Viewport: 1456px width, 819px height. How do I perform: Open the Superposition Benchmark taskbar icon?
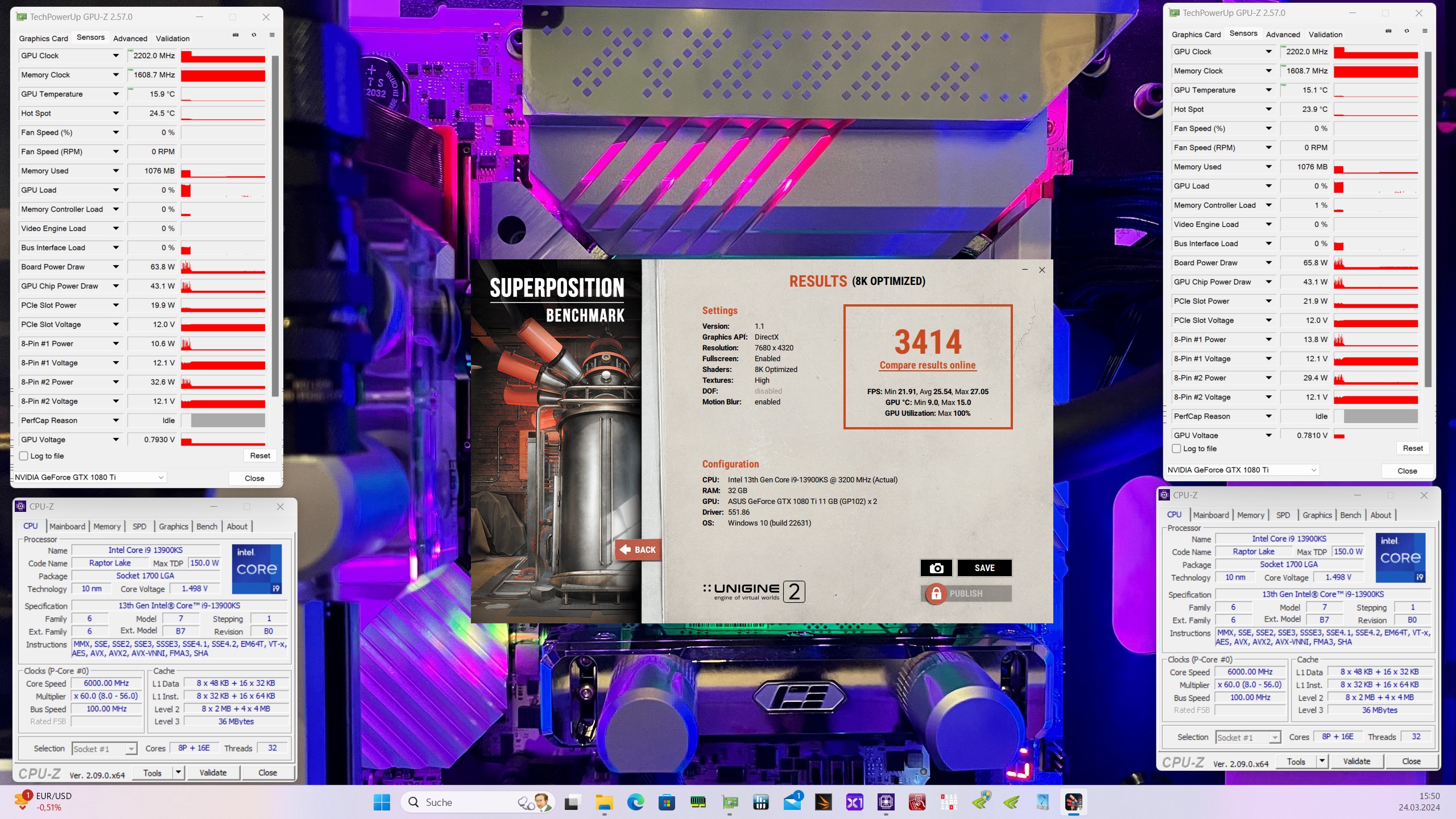[x=1074, y=803]
